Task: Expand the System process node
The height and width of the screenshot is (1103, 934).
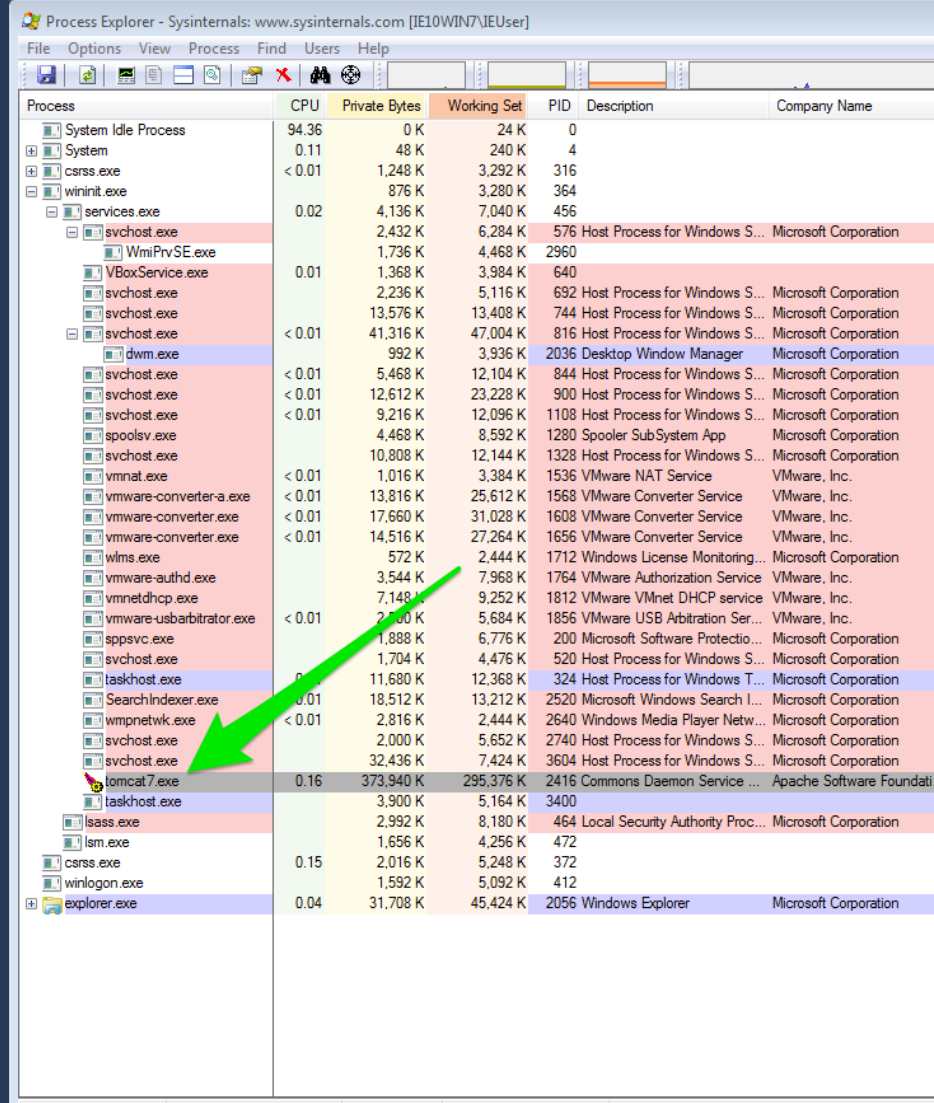Action: tap(31, 151)
